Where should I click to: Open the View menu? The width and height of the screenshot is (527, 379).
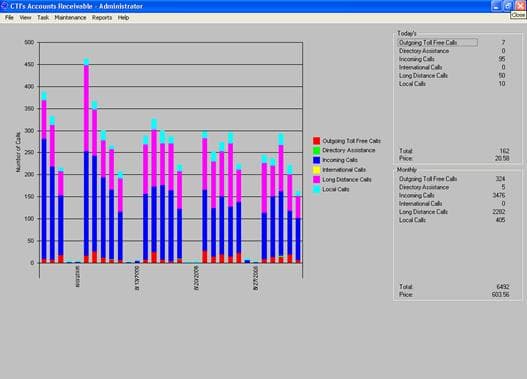(x=25, y=17)
